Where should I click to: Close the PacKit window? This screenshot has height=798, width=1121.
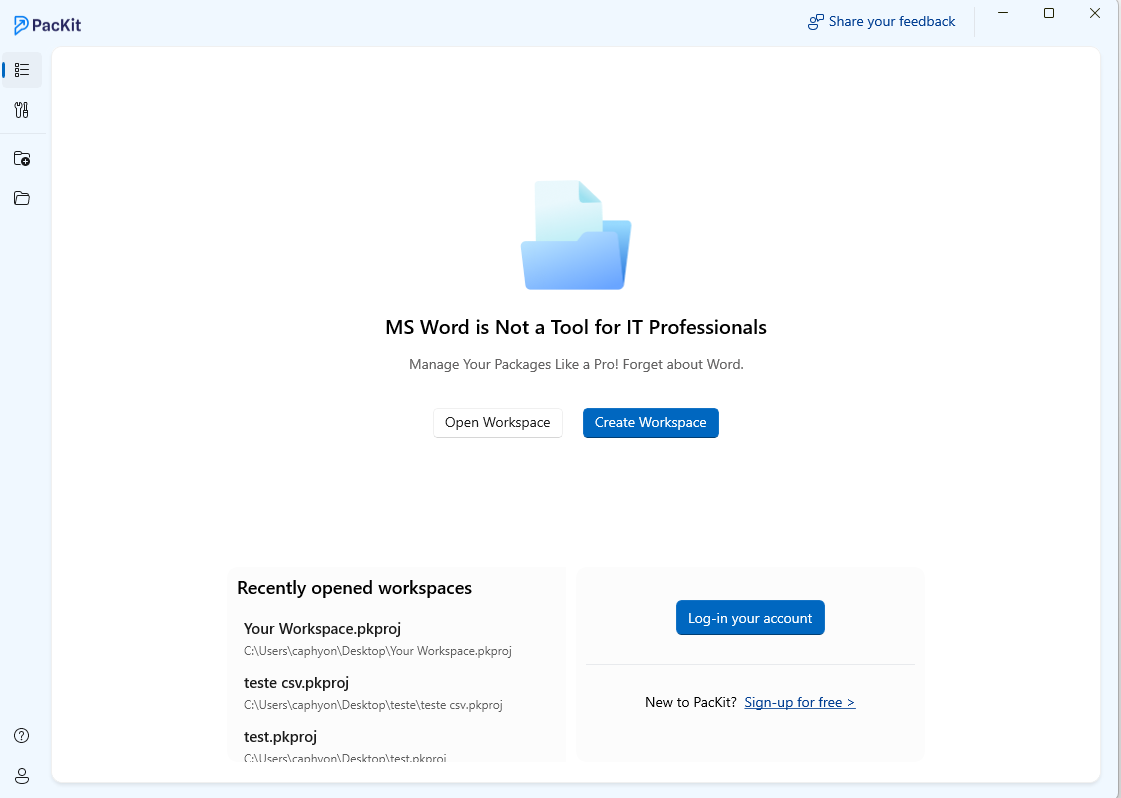1095,13
